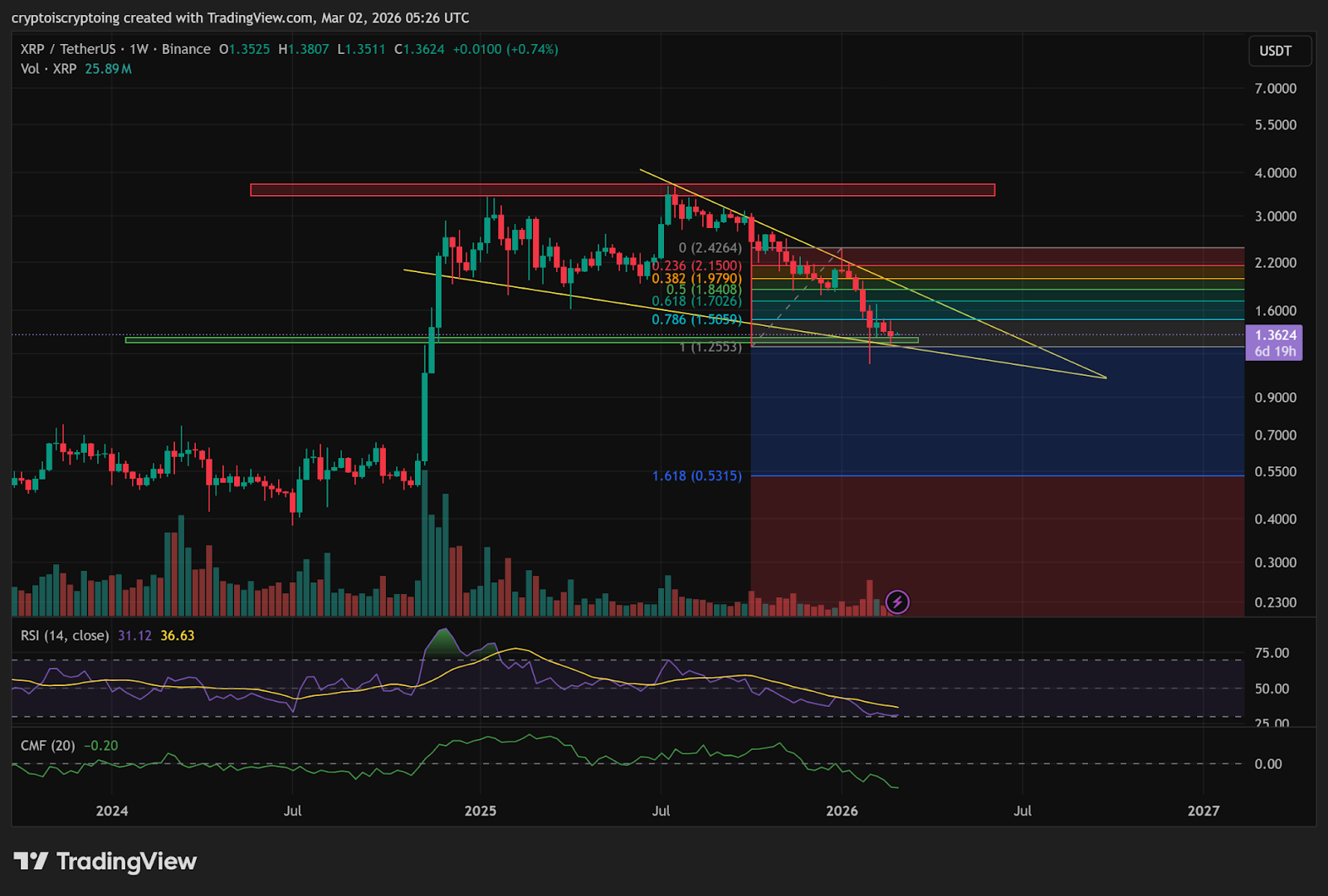The width and height of the screenshot is (1328, 896).
Task: Select the red resistance zone rectangle
Action: click(622, 190)
